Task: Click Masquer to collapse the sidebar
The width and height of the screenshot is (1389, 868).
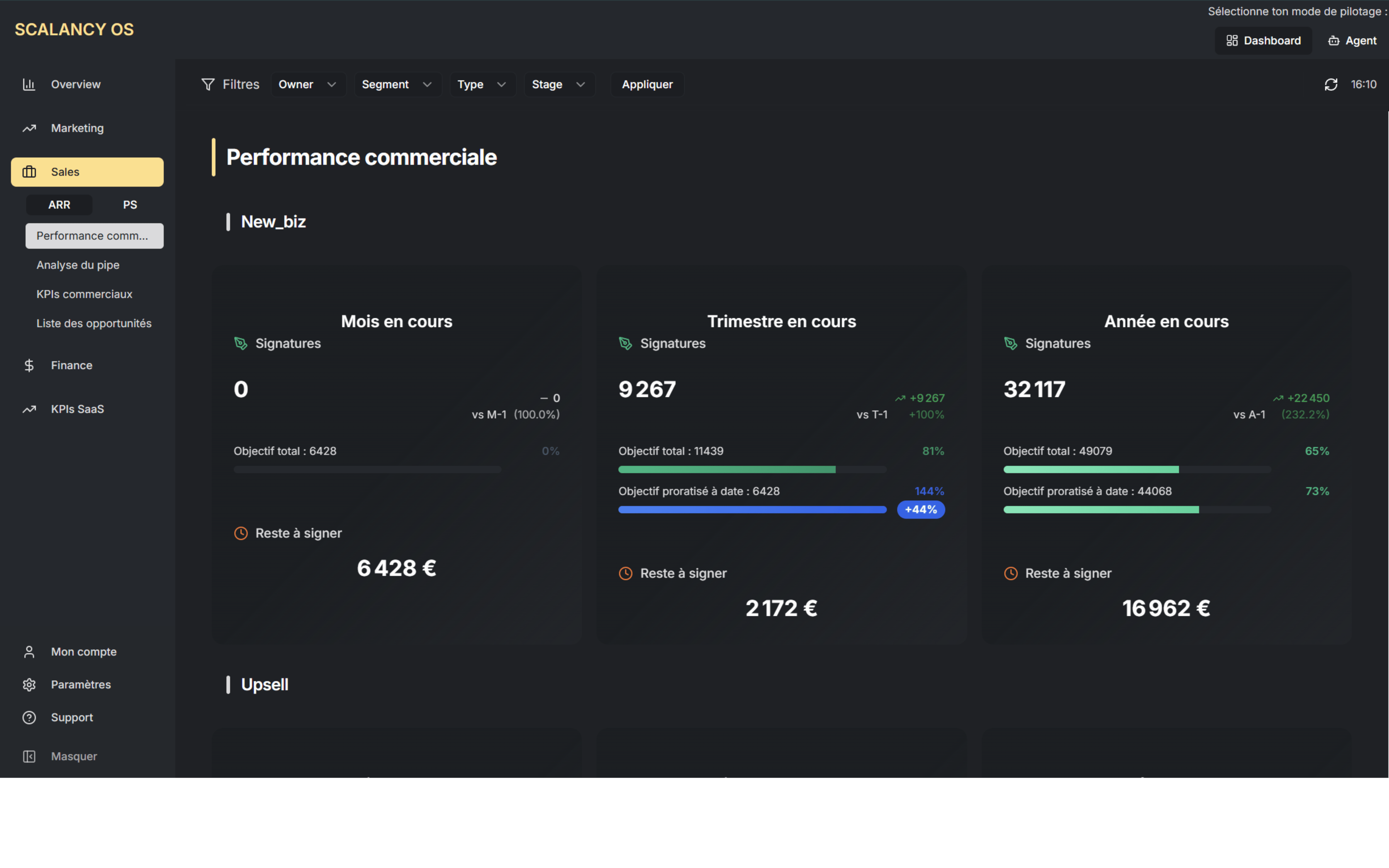Action: [73, 756]
